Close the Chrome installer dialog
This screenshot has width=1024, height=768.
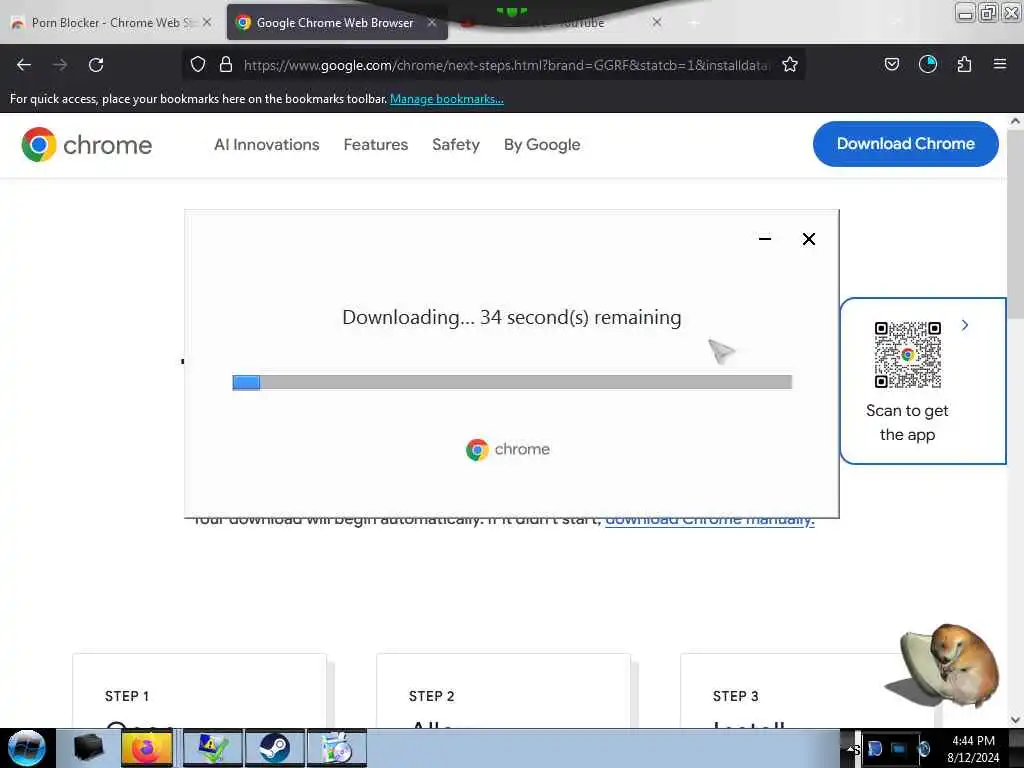808,239
